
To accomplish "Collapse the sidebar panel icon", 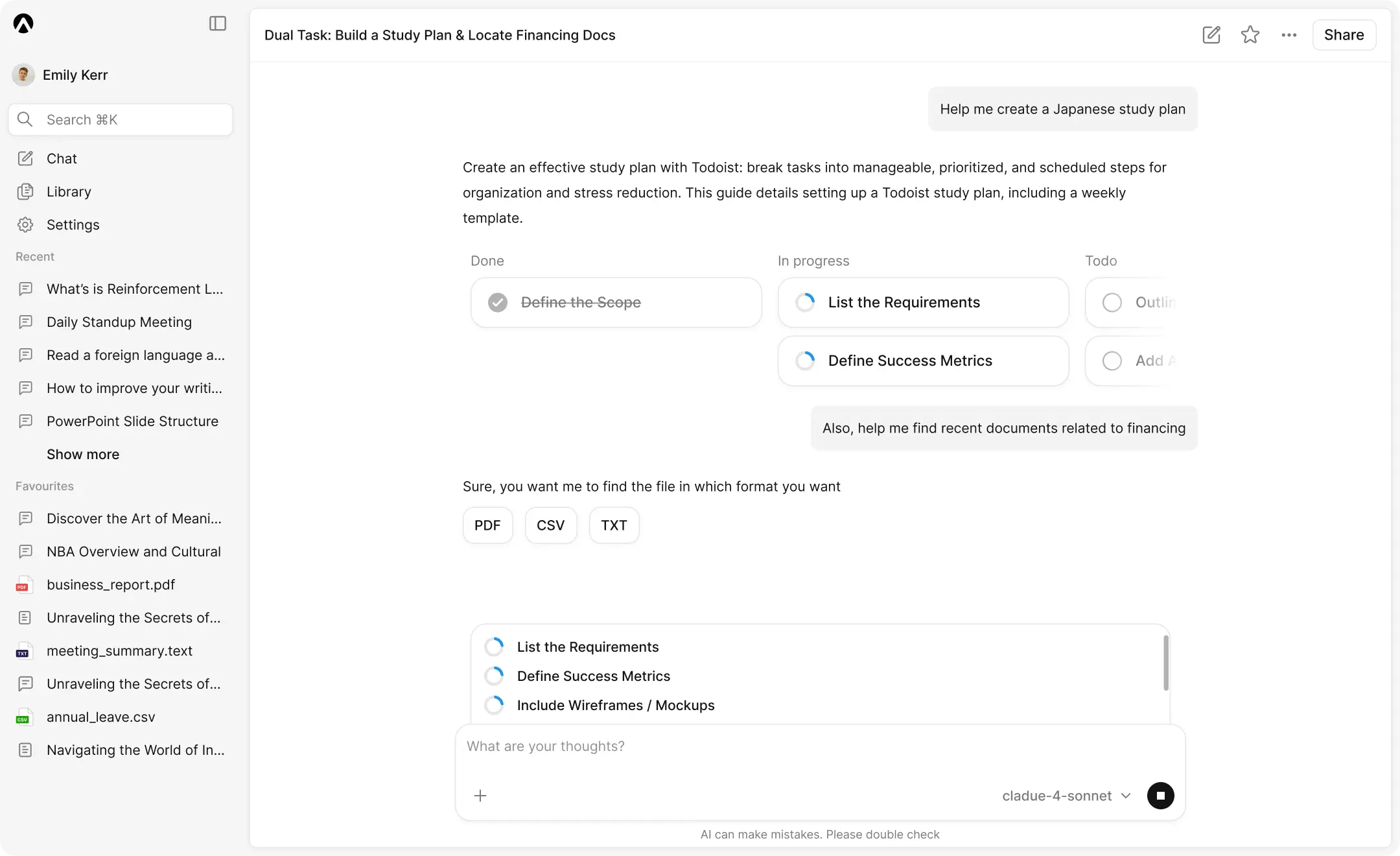I will pos(218,24).
